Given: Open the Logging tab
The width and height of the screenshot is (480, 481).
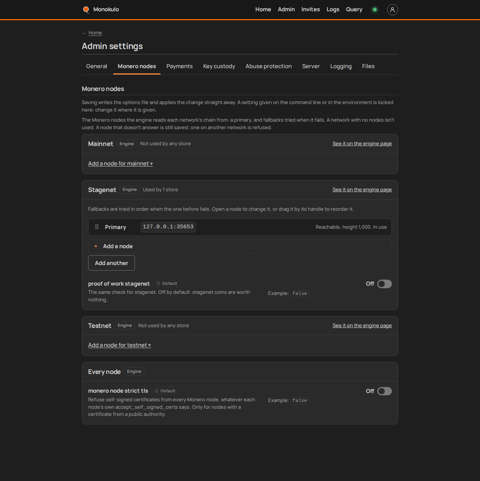Looking at the screenshot, I should (x=341, y=66).
